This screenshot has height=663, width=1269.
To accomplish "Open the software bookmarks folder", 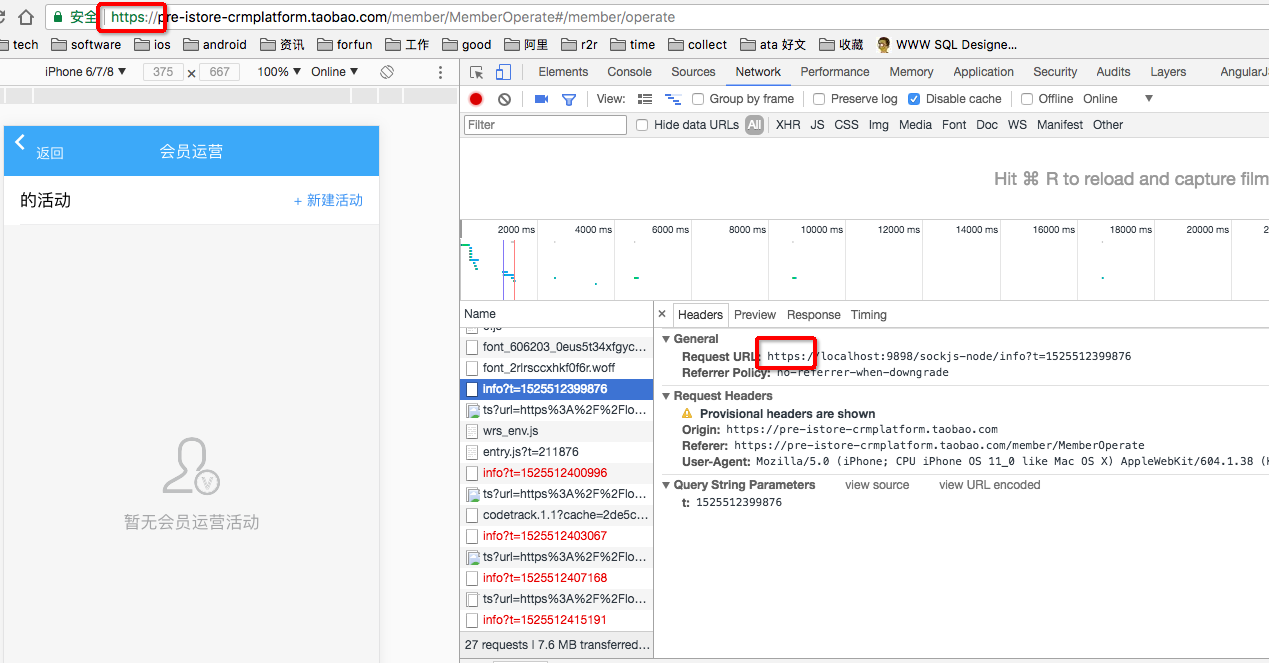I will [86, 44].
